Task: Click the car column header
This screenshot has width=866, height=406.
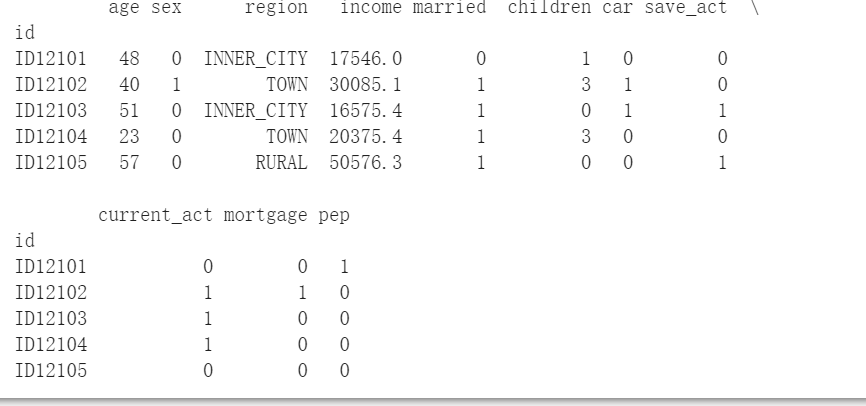Action: pyautogui.click(x=617, y=8)
